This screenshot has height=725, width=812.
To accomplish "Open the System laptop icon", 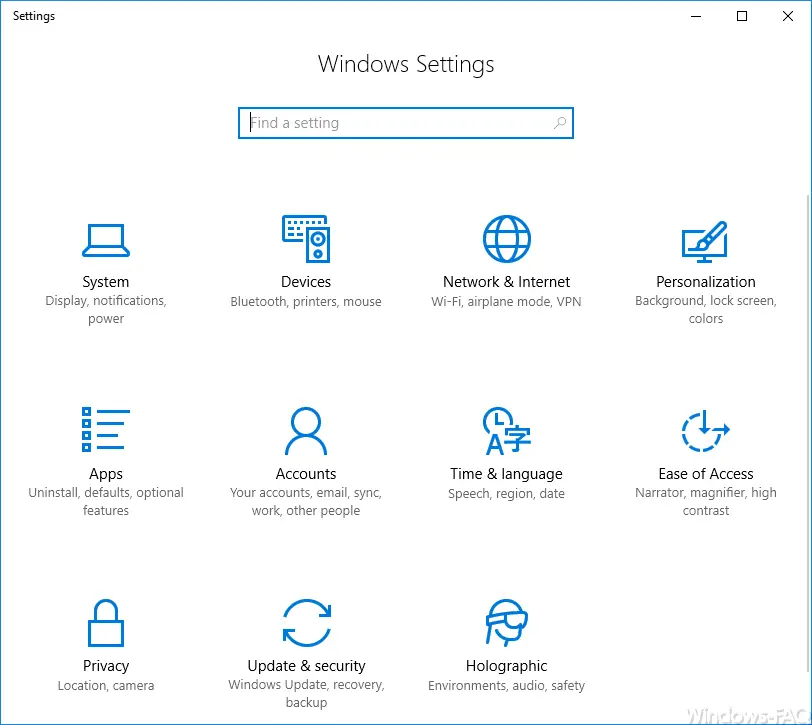I will coord(106,240).
